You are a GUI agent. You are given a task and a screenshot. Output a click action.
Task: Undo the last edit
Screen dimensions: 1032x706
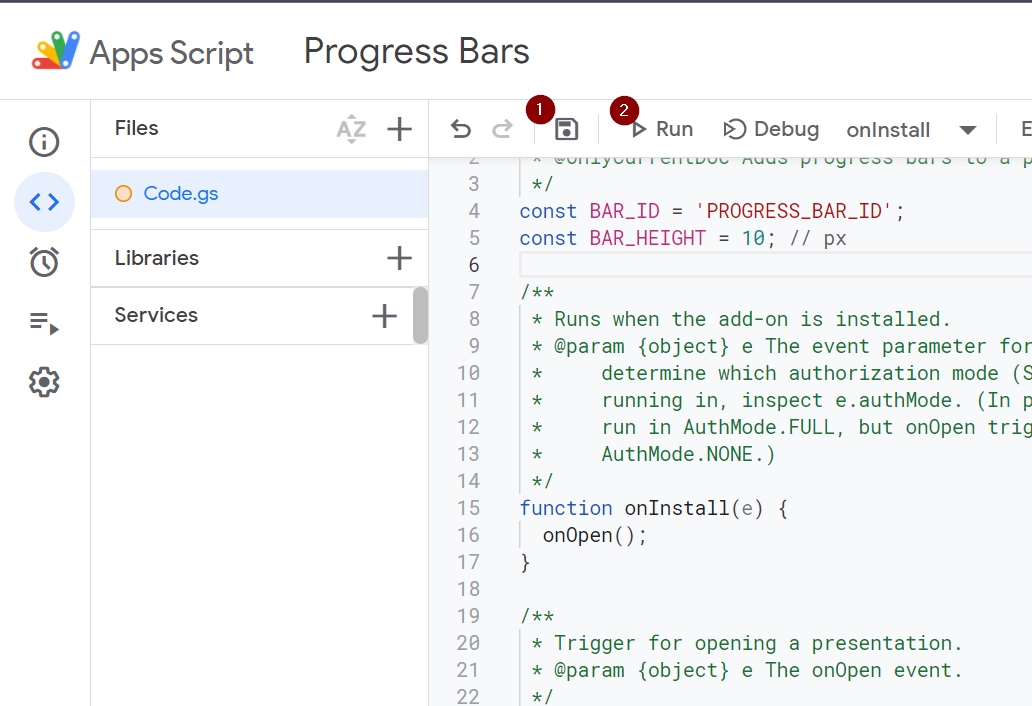click(460, 129)
